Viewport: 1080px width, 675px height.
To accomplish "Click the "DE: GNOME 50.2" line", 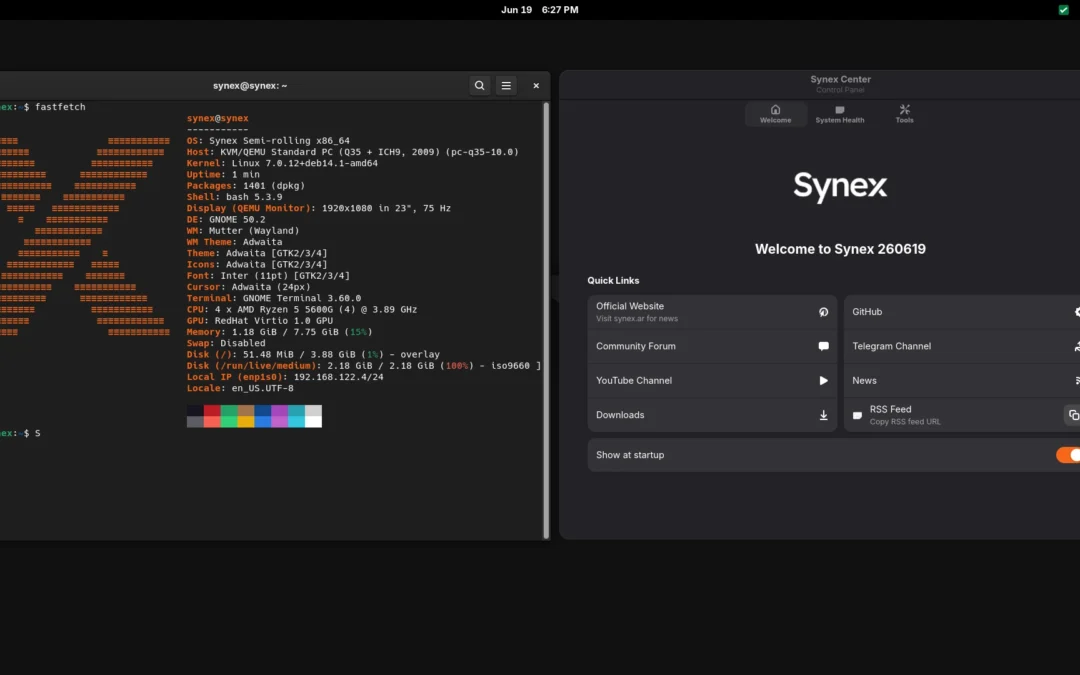I will pyautogui.click(x=226, y=219).
